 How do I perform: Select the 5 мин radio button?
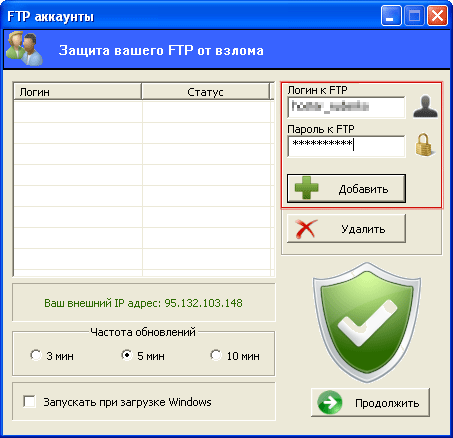(x=127, y=355)
